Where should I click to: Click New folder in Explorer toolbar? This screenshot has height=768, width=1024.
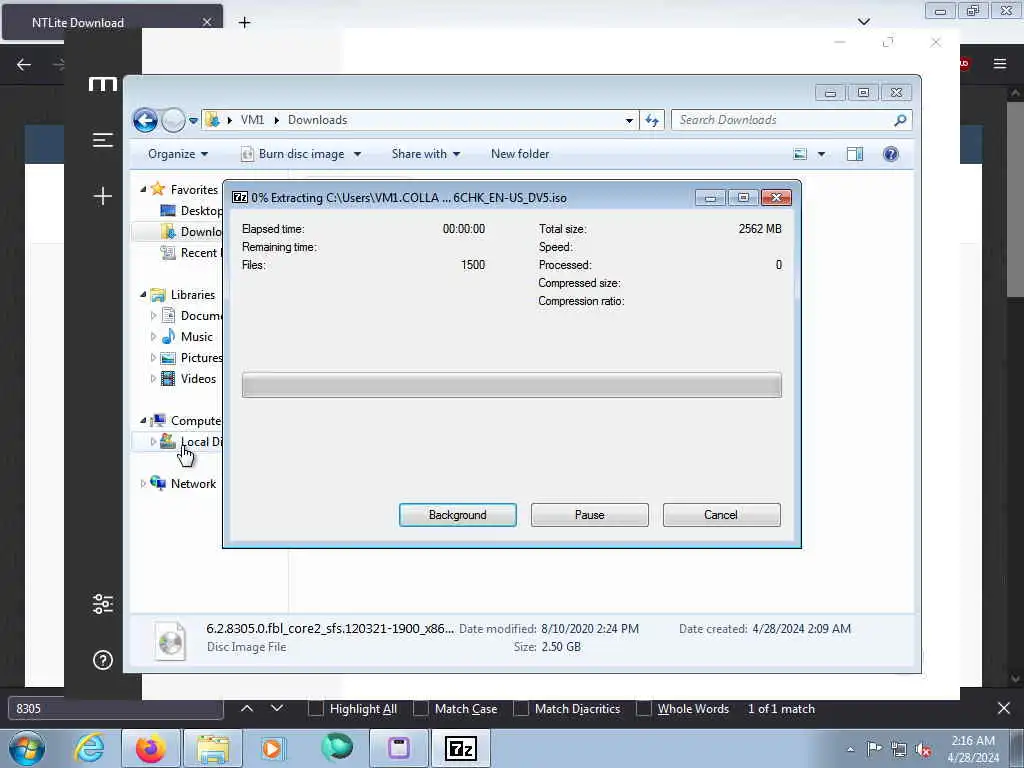click(x=520, y=154)
